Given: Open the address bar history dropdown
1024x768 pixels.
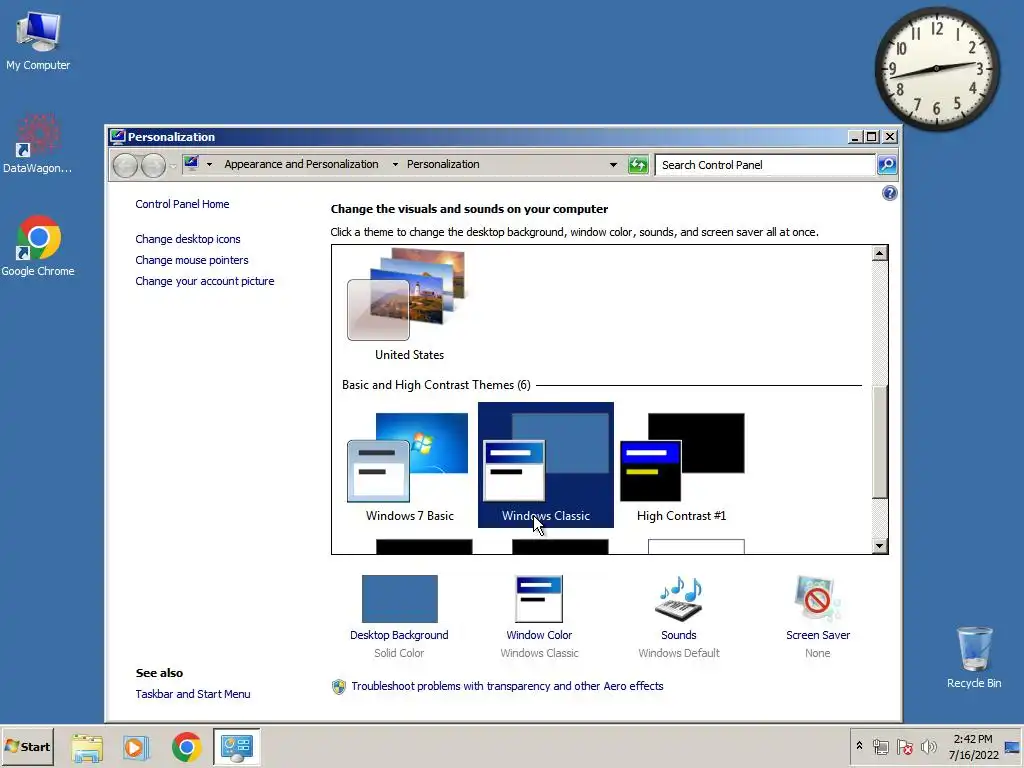Looking at the screenshot, I should click(x=613, y=165).
